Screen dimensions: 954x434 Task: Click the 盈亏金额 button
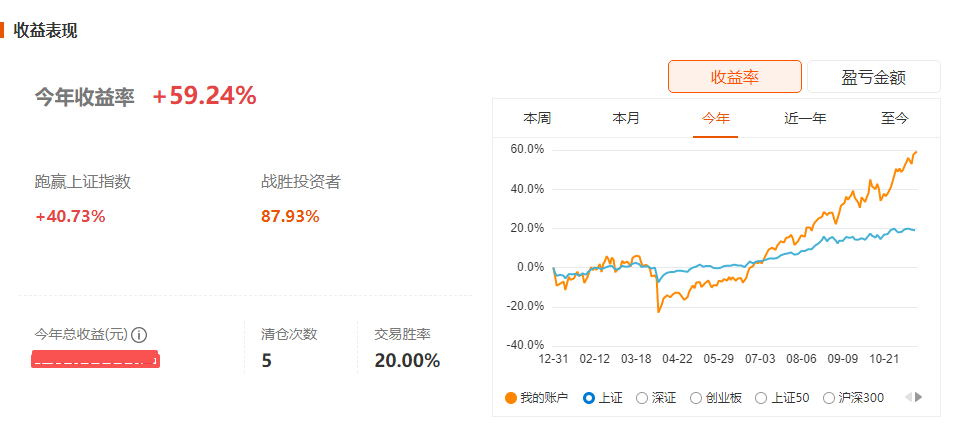[874, 77]
